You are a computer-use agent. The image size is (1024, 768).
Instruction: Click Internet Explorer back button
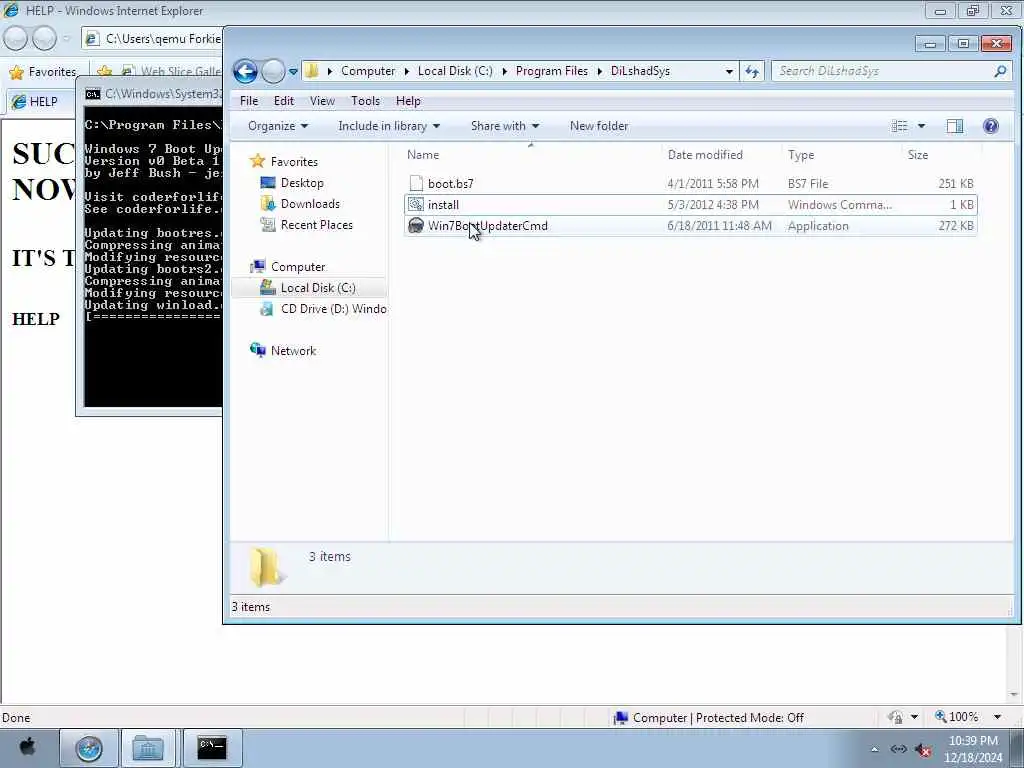click(16, 39)
